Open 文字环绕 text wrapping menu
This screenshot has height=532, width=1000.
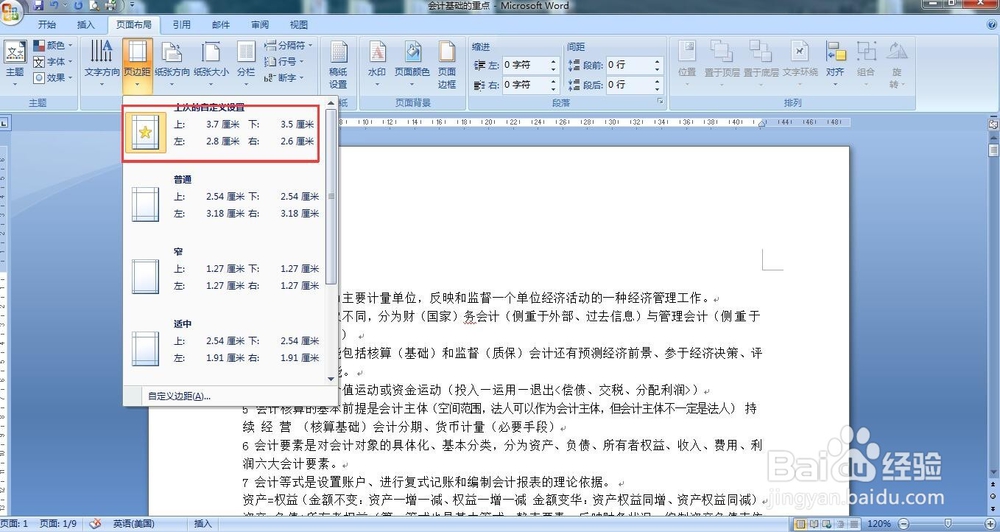point(800,62)
